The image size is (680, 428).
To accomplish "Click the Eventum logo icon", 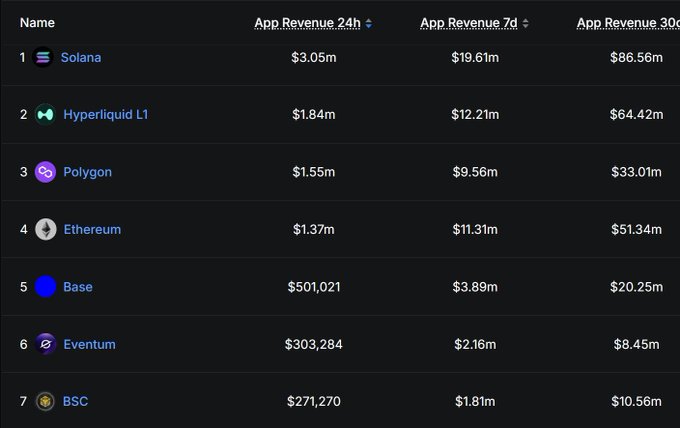I will pyautogui.click(x=45, y=344).
